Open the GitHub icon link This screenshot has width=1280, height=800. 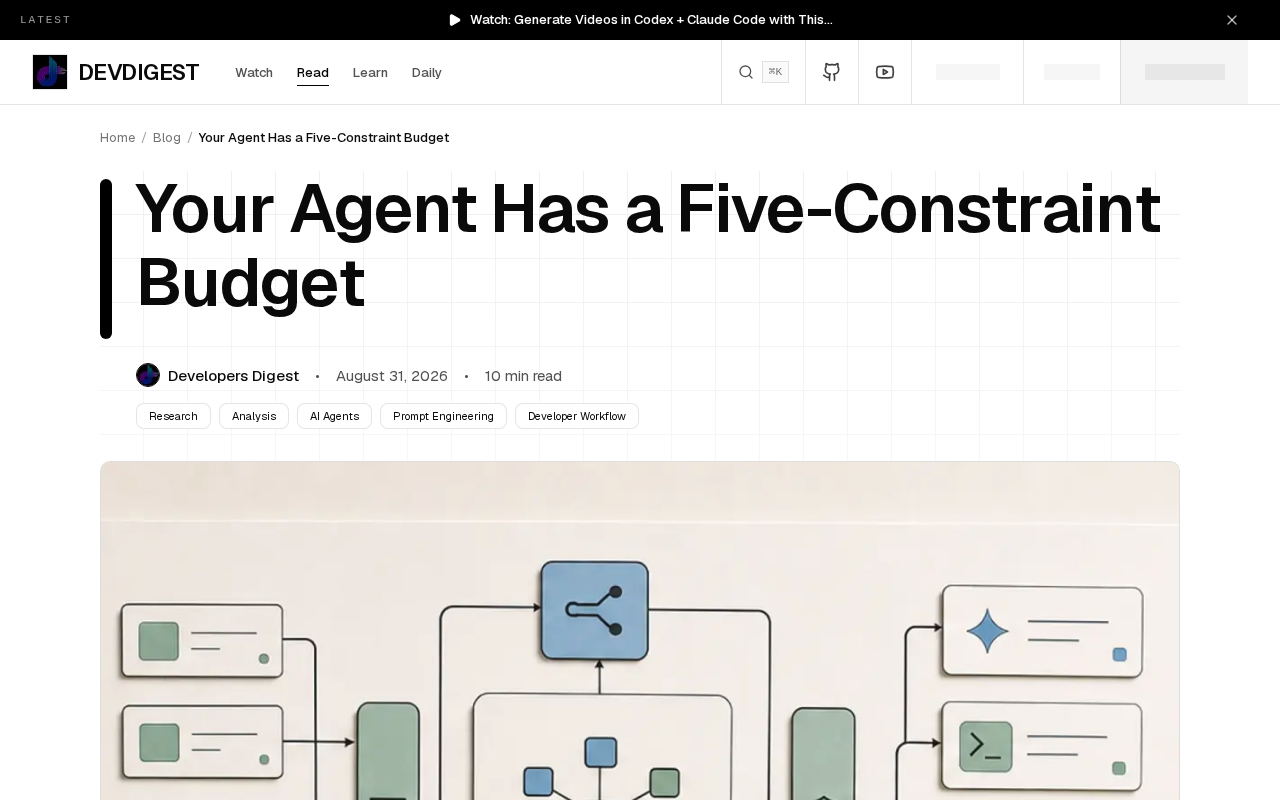coord(832,72)
